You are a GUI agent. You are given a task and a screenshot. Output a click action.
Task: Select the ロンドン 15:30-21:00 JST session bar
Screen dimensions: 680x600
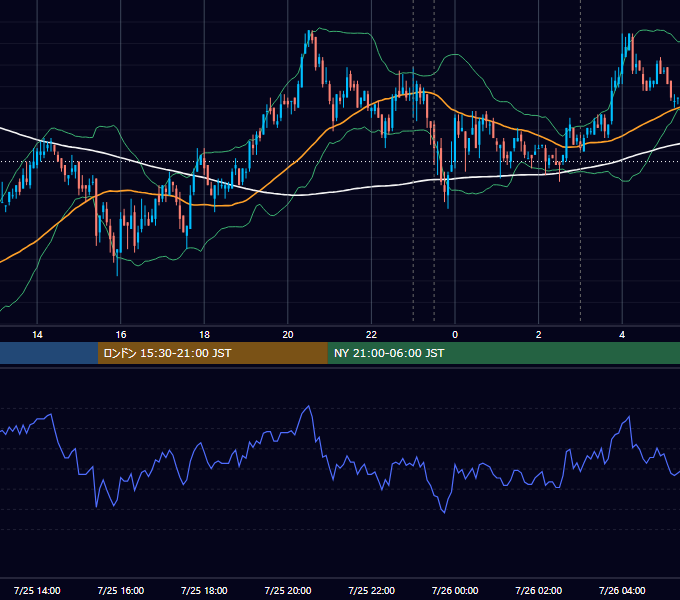click(x=212, y=353)
